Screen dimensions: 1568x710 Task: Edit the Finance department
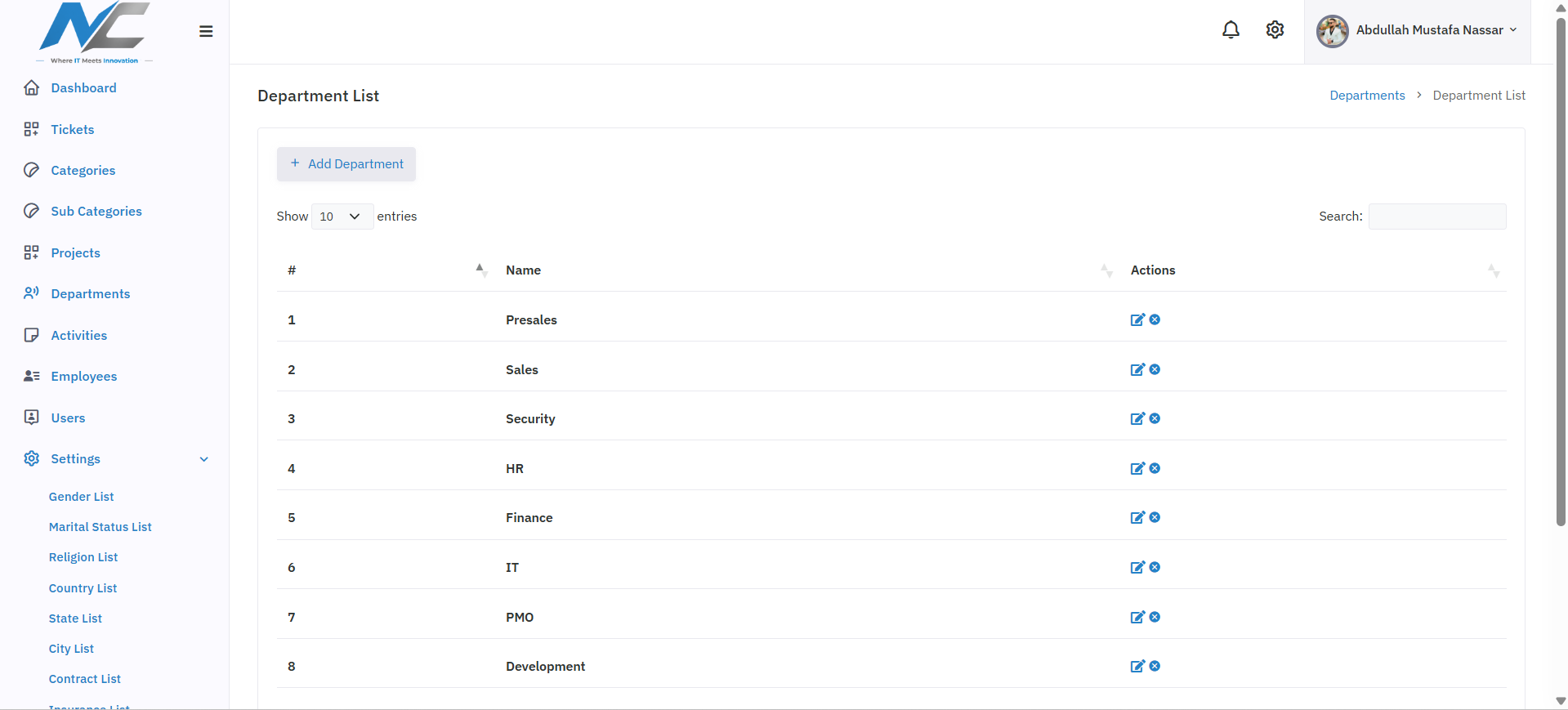(x=1137, y=518)
